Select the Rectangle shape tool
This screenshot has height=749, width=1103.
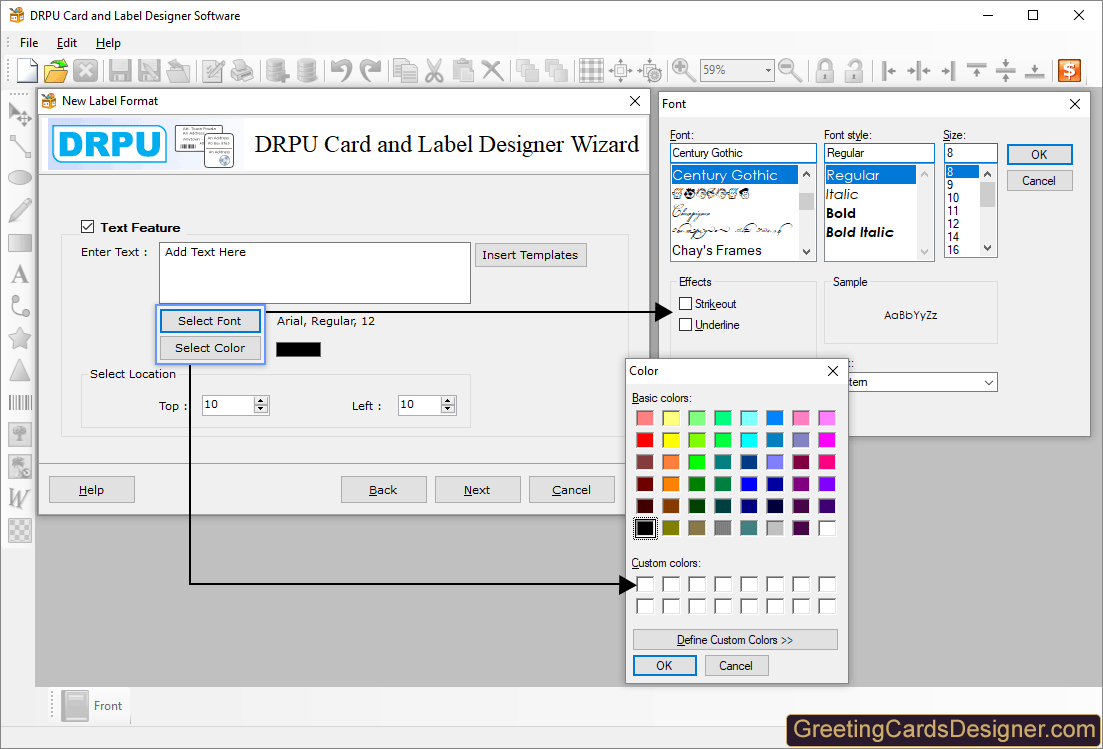20,243
